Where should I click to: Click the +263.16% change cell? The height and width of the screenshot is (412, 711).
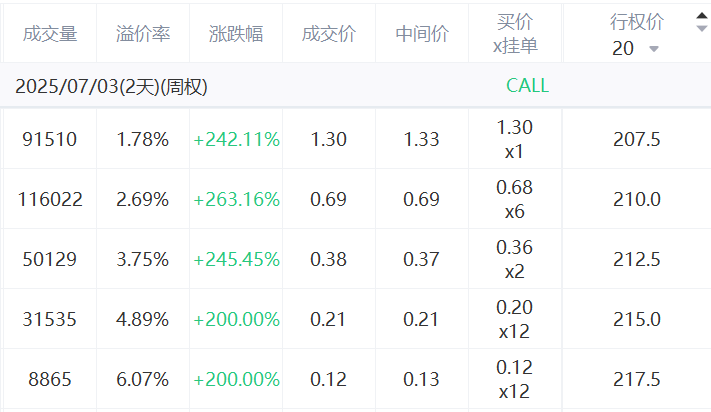236,199
